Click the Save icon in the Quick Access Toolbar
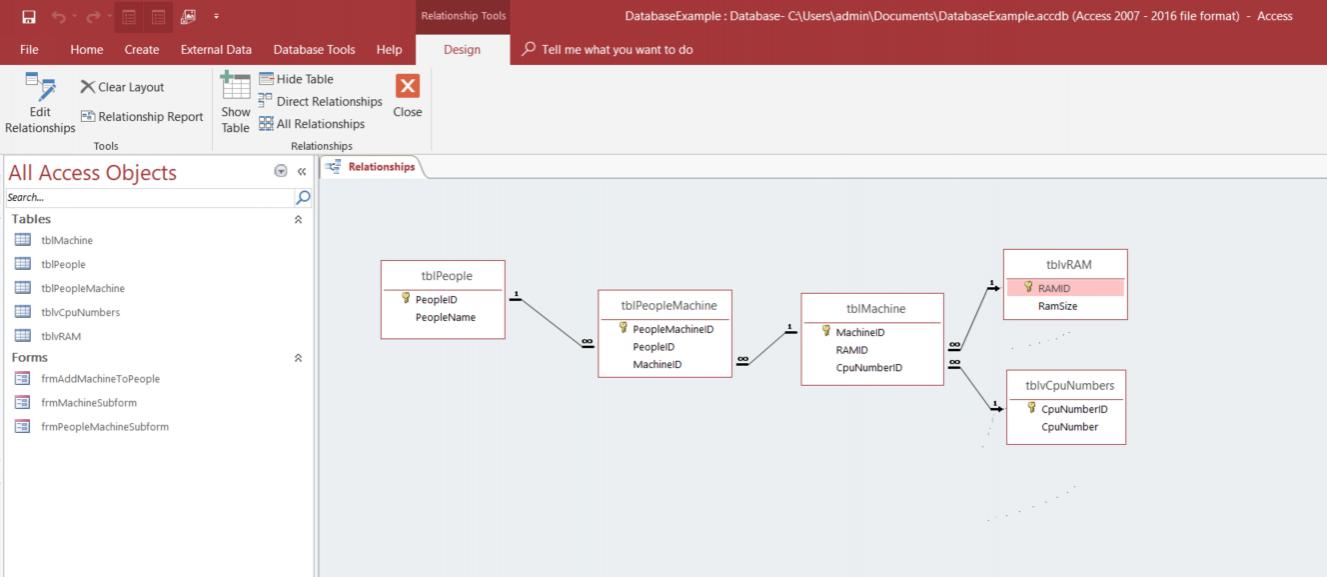This screenshot has width=1327, height=577. [x=29, y=16]
